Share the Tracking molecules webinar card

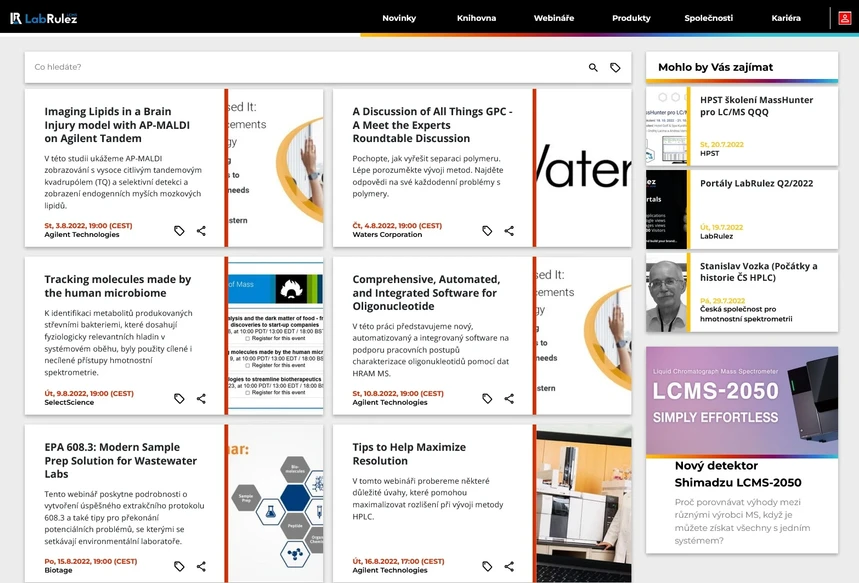coord(201,398)
